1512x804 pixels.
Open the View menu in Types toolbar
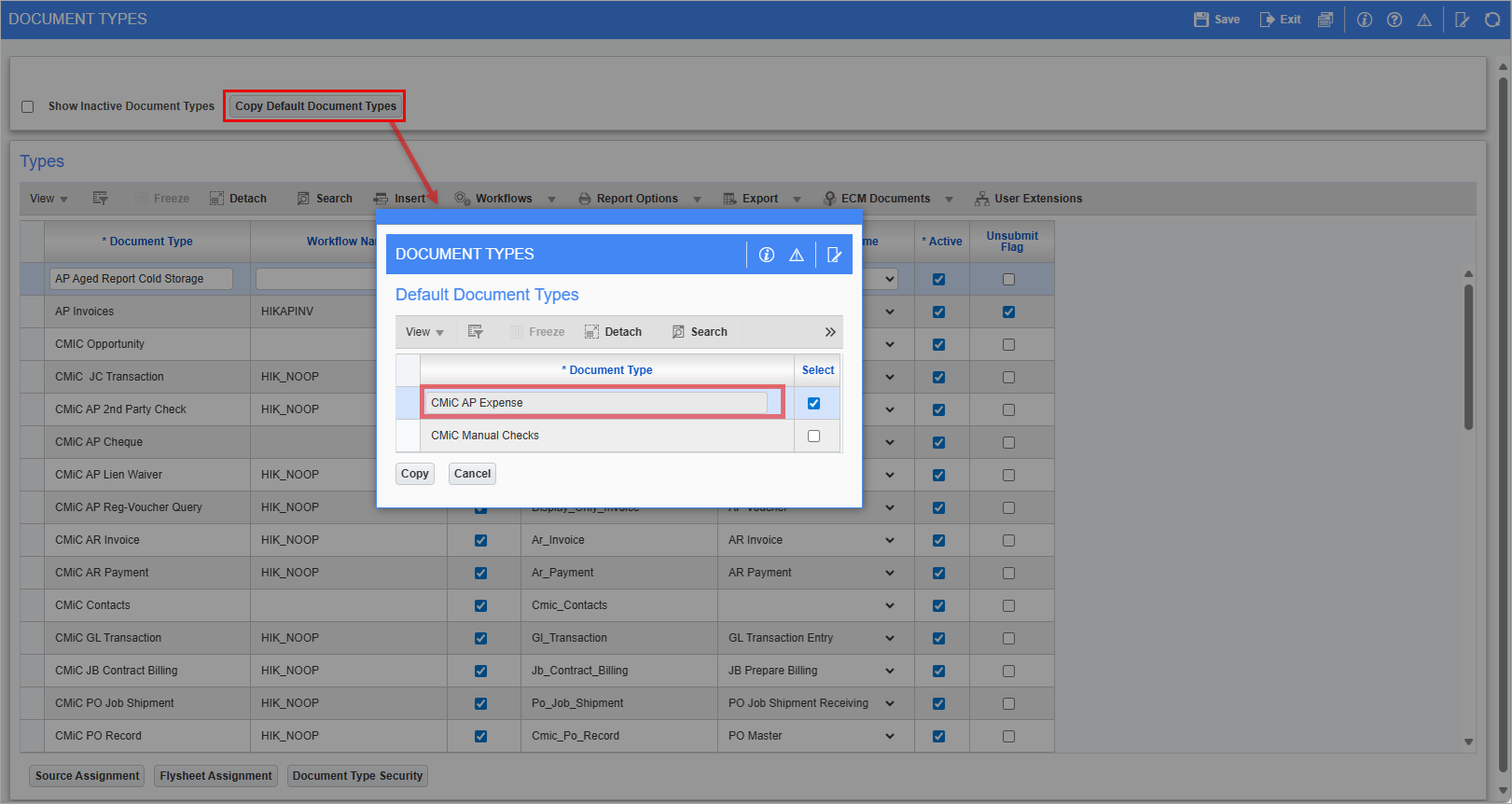[49, 199]
